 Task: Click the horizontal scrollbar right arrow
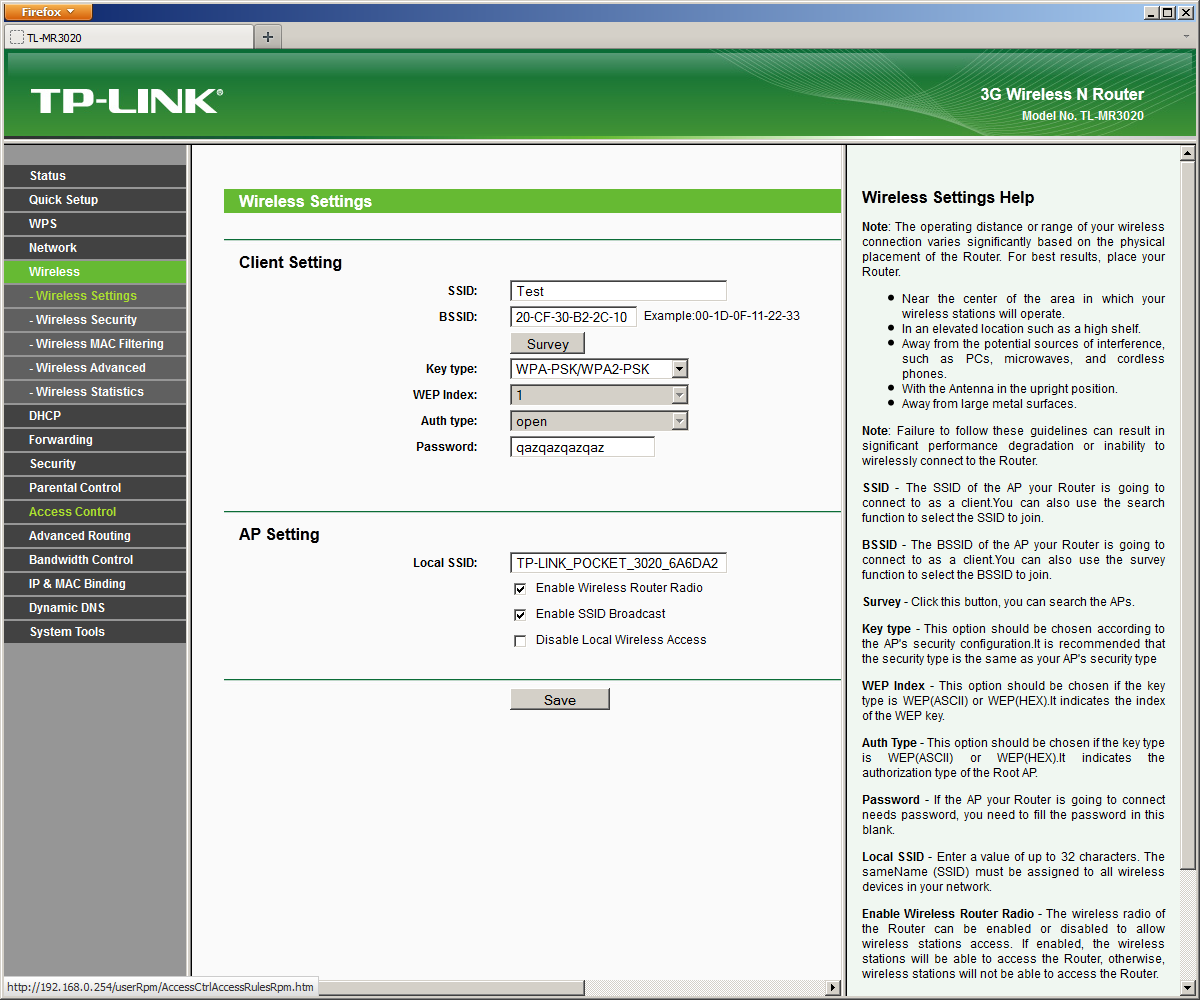pyautogui.click(x=833, y=988)
